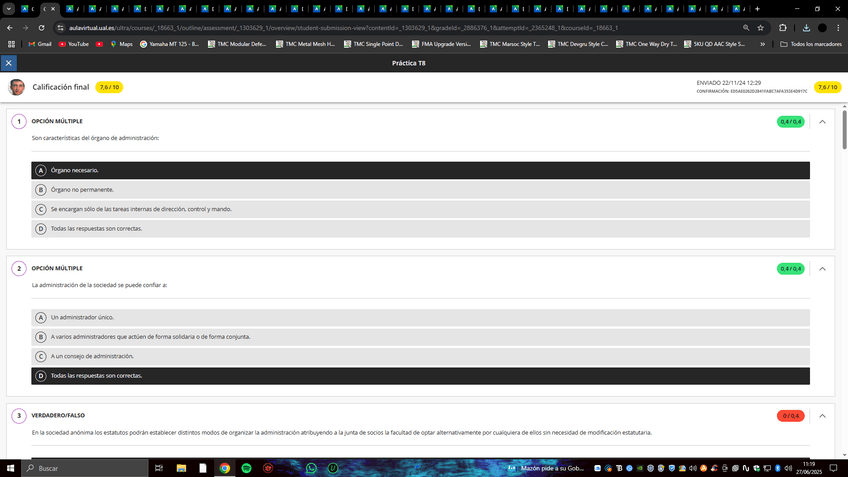Select option A 'Un administrador único.'
The width and height of the screenshot is (848, 477).
coord(420,317)
